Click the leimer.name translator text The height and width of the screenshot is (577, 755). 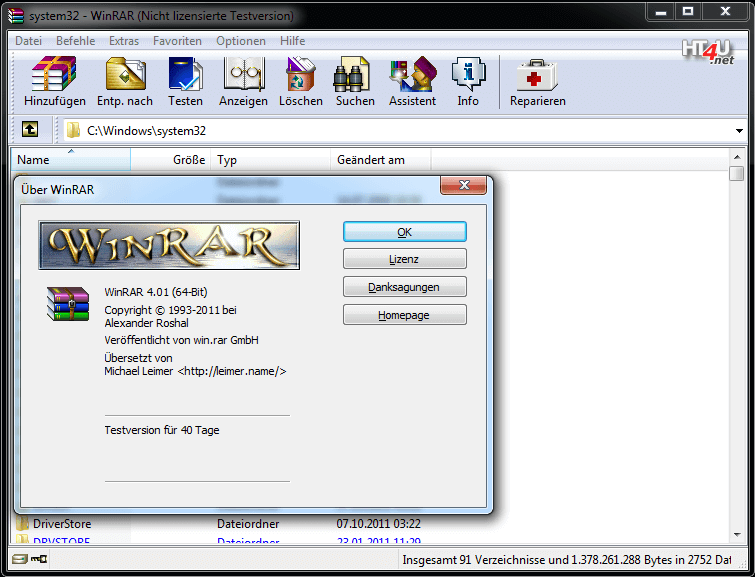(x=195, y=371)
